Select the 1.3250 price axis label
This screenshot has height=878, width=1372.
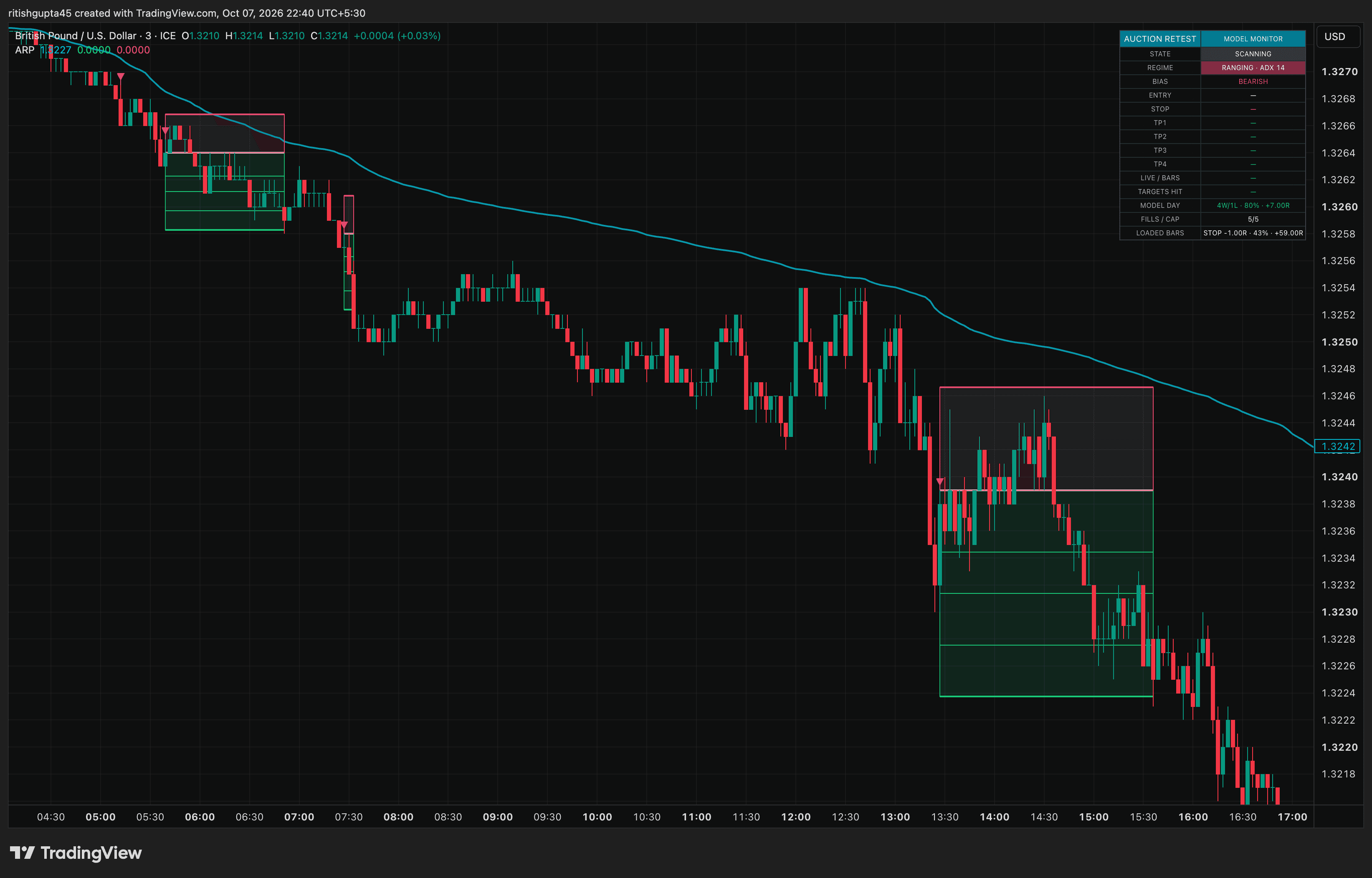click(1339, 342)
